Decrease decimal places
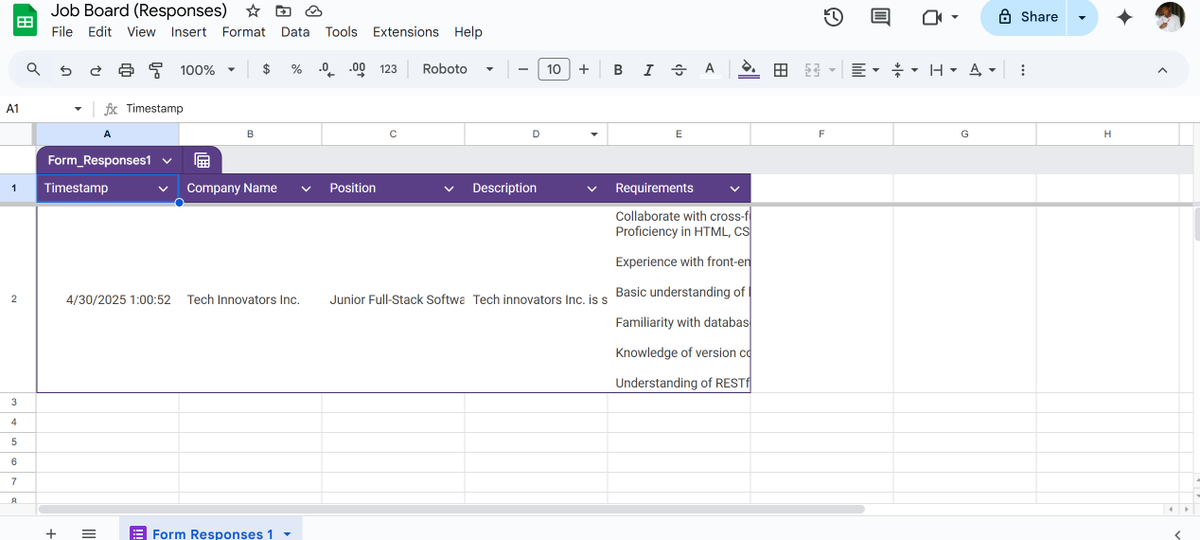Screen dimensions: 1200x540 (x=326, y=69)
